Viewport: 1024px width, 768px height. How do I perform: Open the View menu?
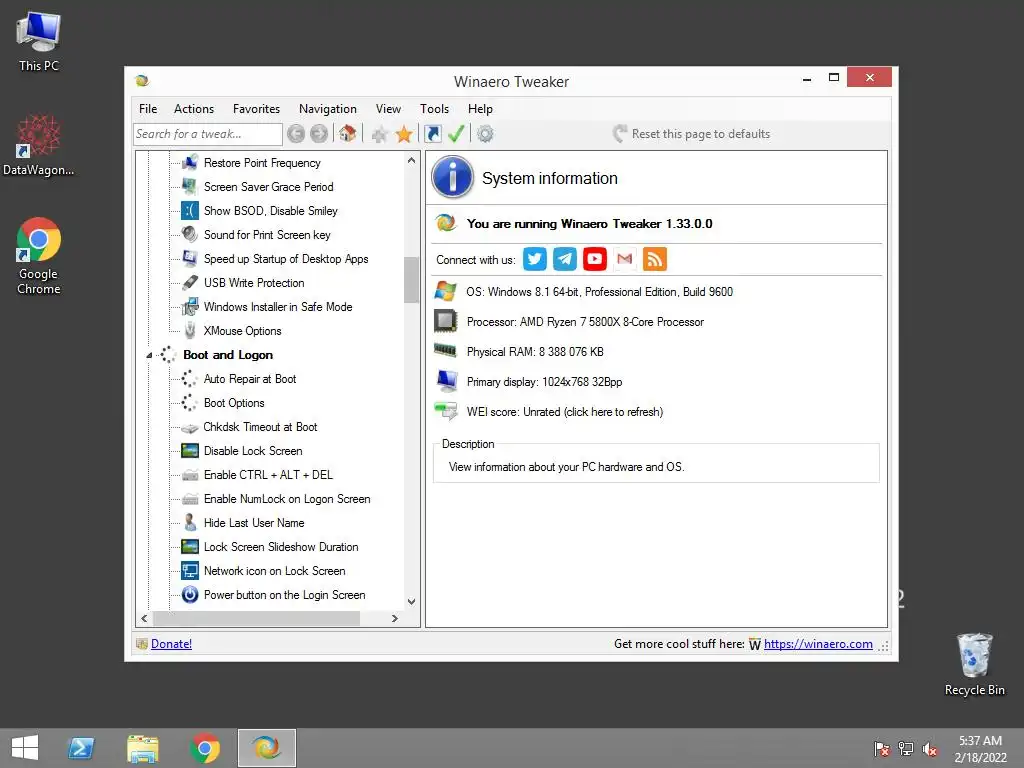388,109
